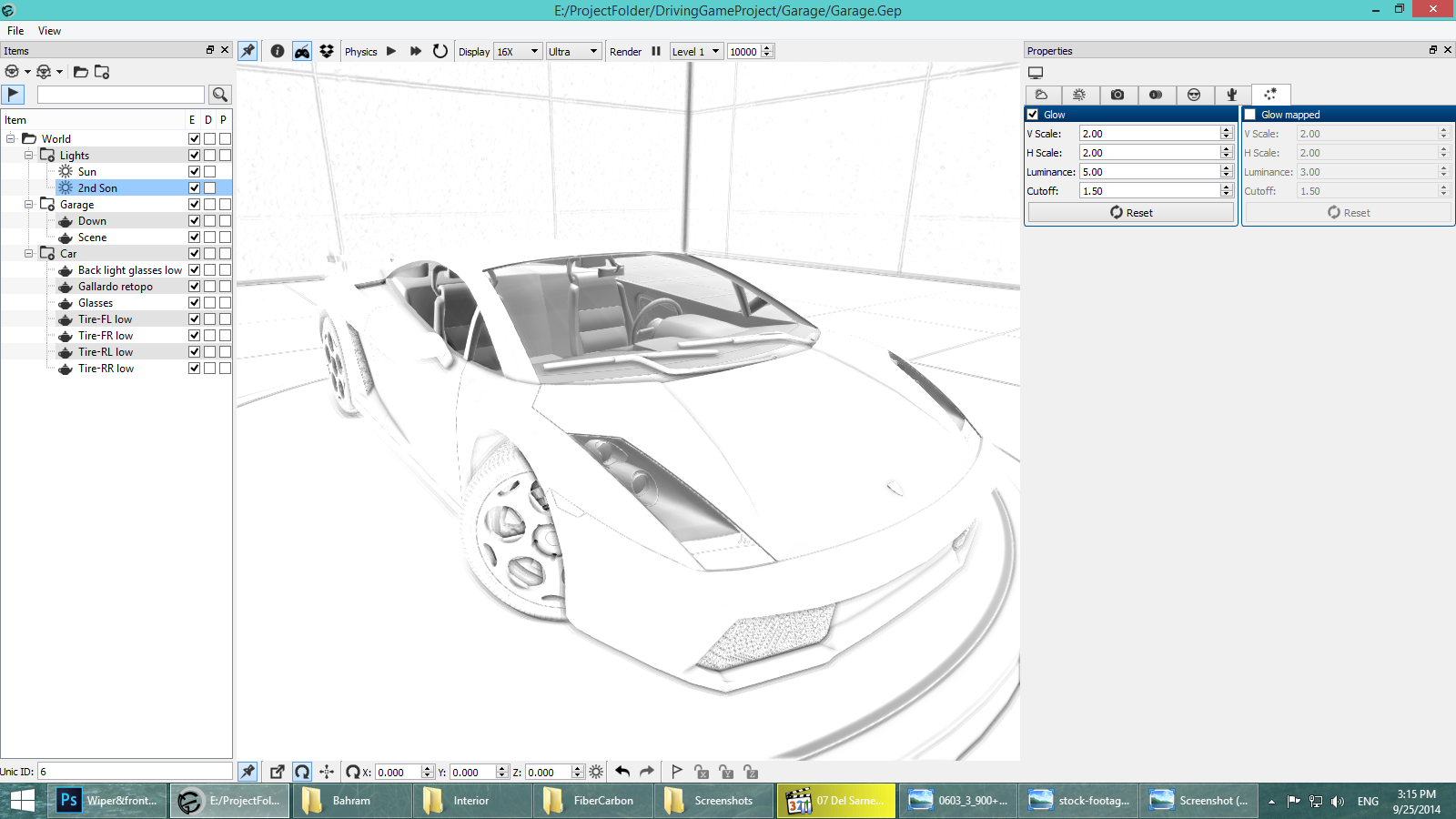This screenshot has width=1456, height=819.
Task: Collapse the Lights tree node
Action: click(29, 156)
